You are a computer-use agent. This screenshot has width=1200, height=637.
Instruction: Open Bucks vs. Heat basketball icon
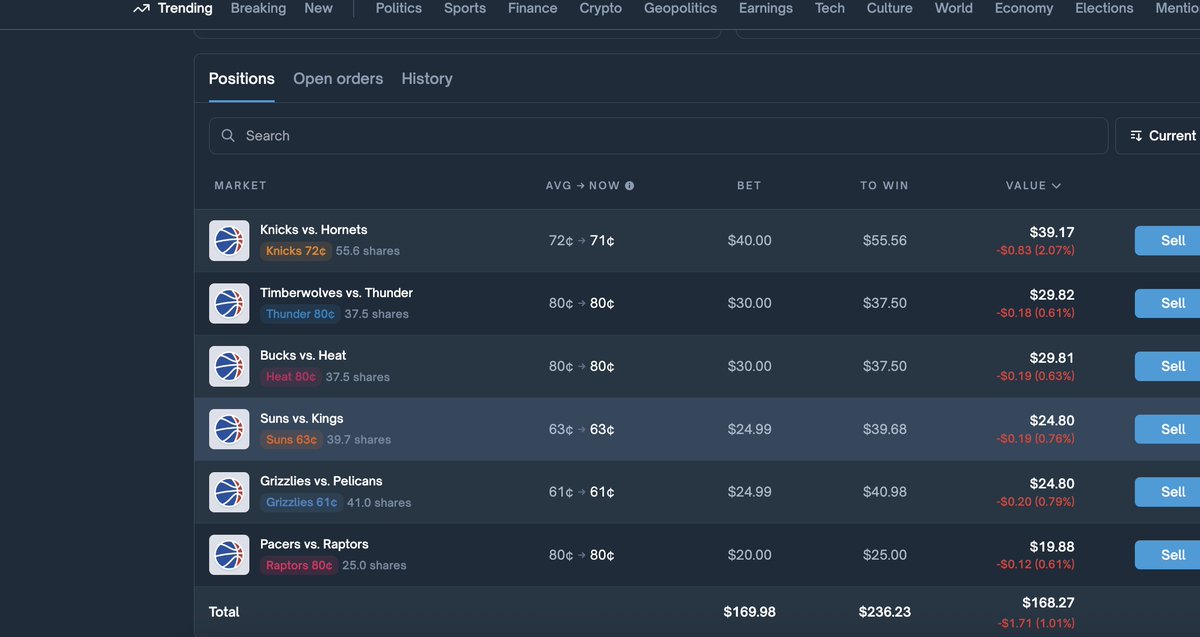pyautogui.click(x=229, y=367)
